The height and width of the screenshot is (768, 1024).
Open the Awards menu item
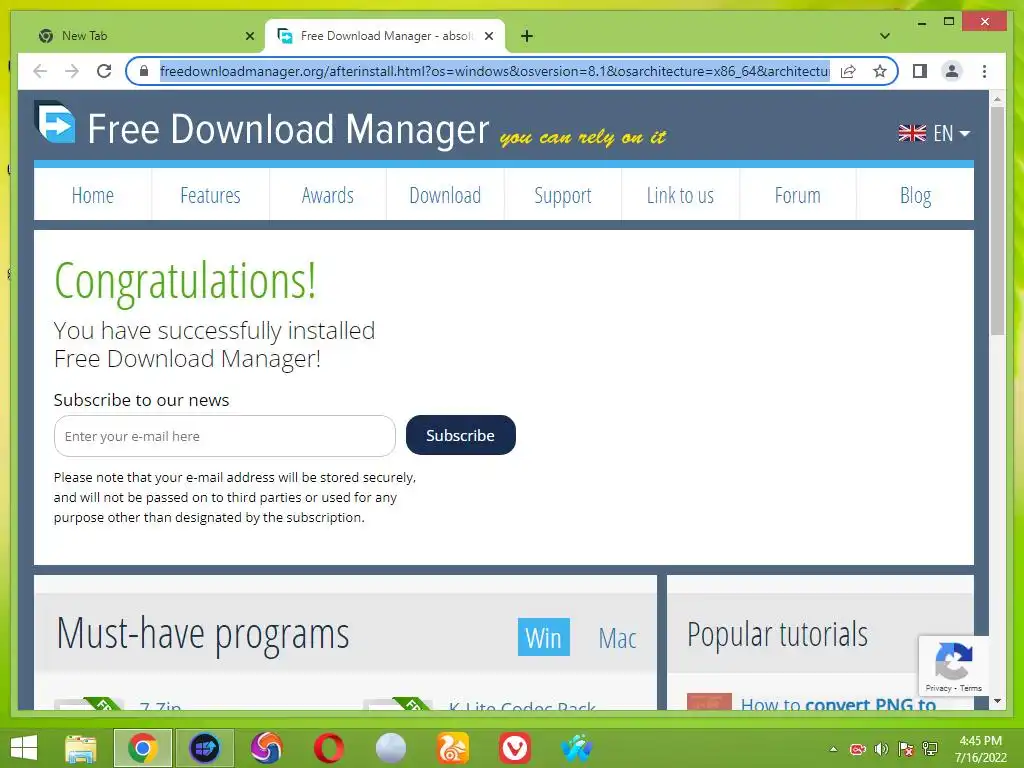(x=328, y=195)
